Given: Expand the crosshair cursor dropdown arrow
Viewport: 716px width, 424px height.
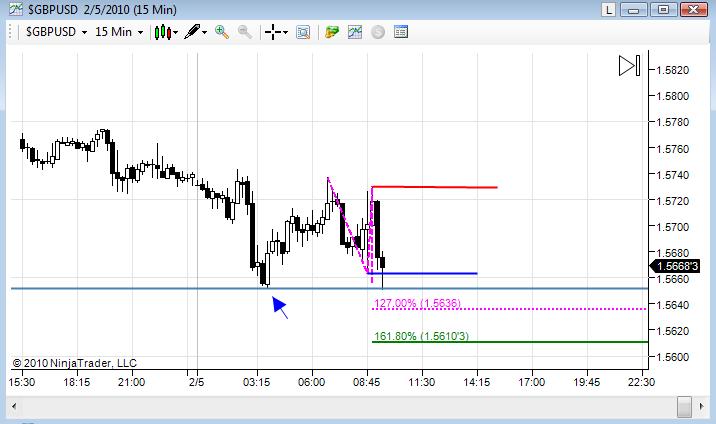Looking at the screenshot, I should (285, 32).
